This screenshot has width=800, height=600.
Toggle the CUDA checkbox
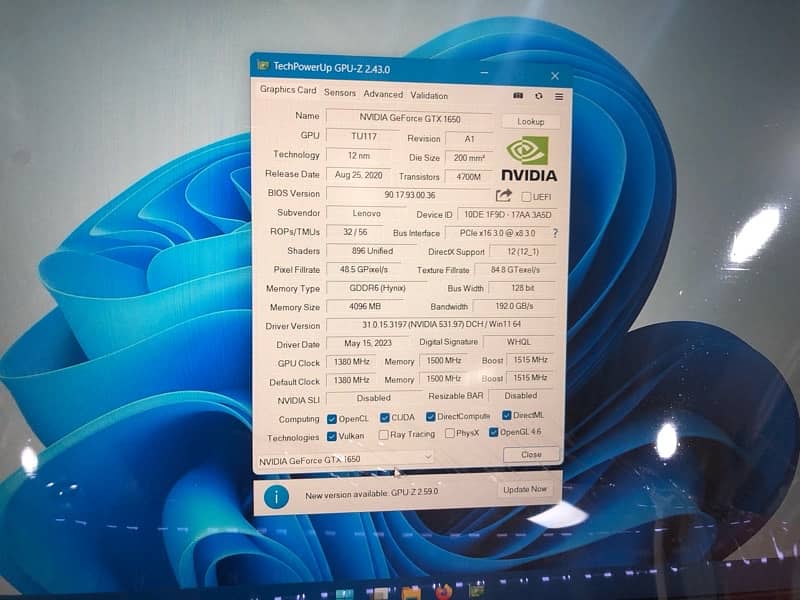tap(385, 418)
